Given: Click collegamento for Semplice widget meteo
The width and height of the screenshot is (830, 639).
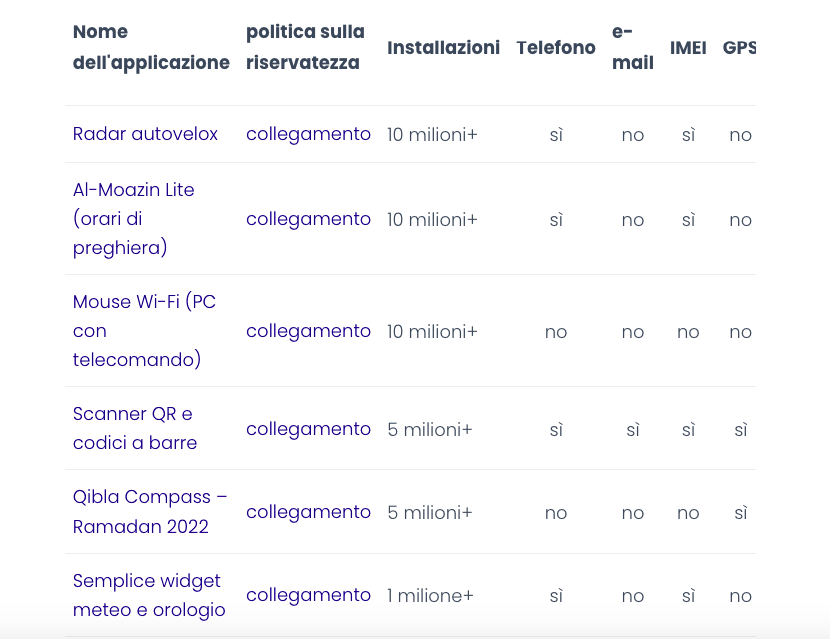Looking at the screenshot, I should click(308, 595).
